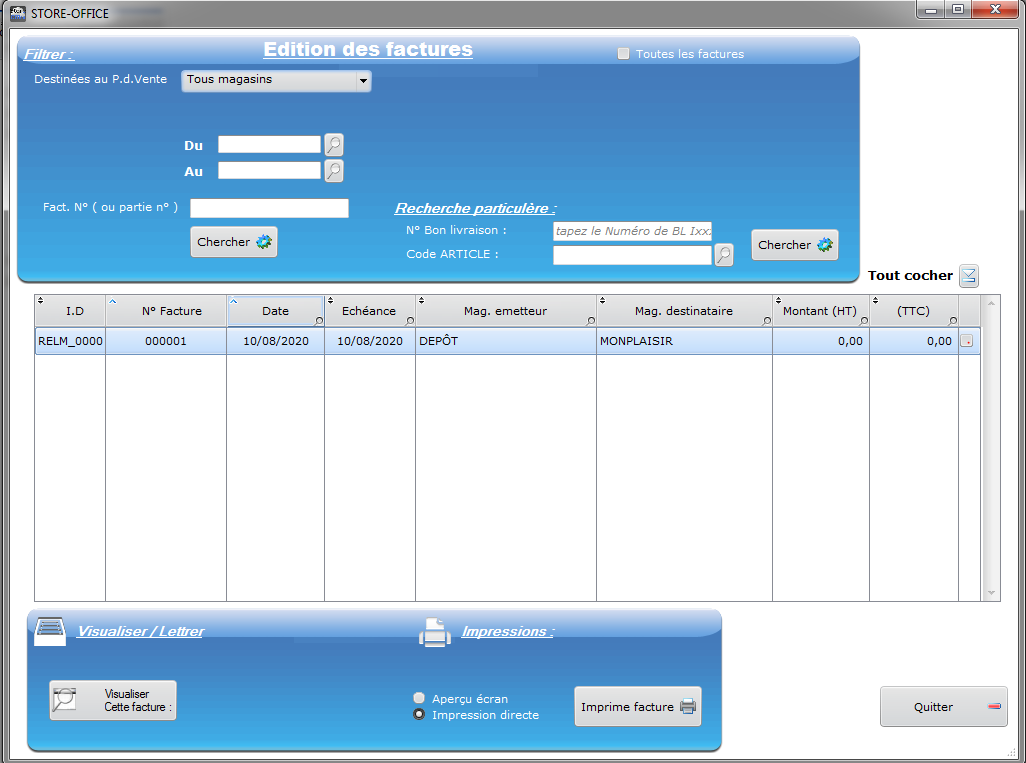1026x763 pixels.
Task: Sort the table by the Date column header
Action: pos(275,311)
